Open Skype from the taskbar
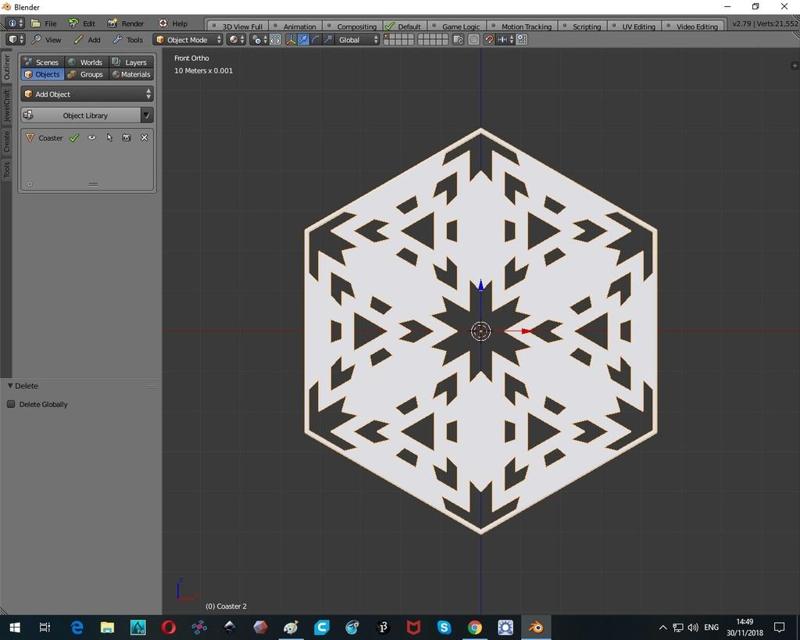 tap(444, 627)
